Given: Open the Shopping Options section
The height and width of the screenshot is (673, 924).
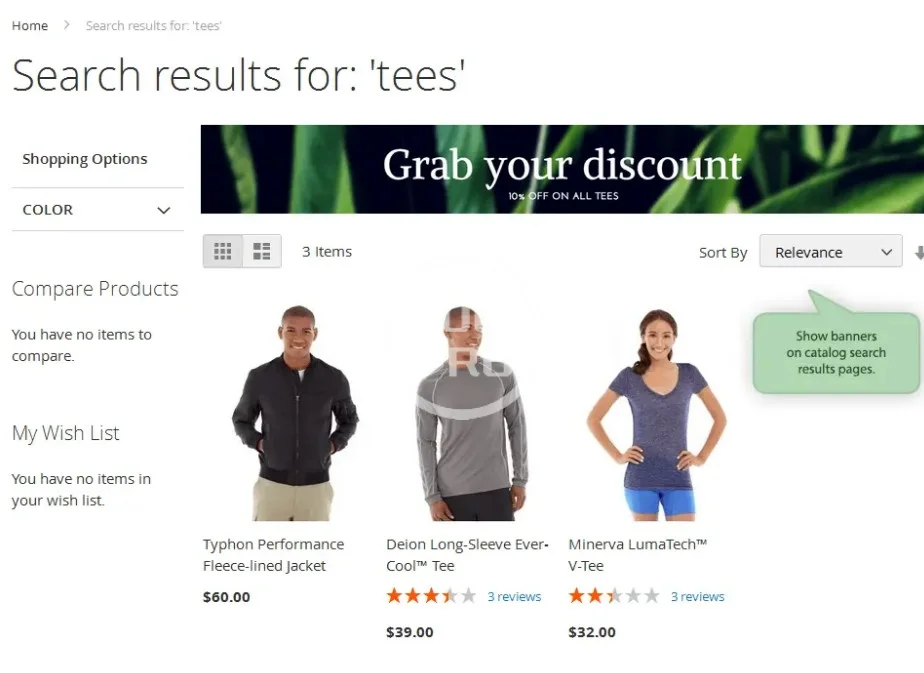Looking at the screenshot, I should [x=85, y=159].
